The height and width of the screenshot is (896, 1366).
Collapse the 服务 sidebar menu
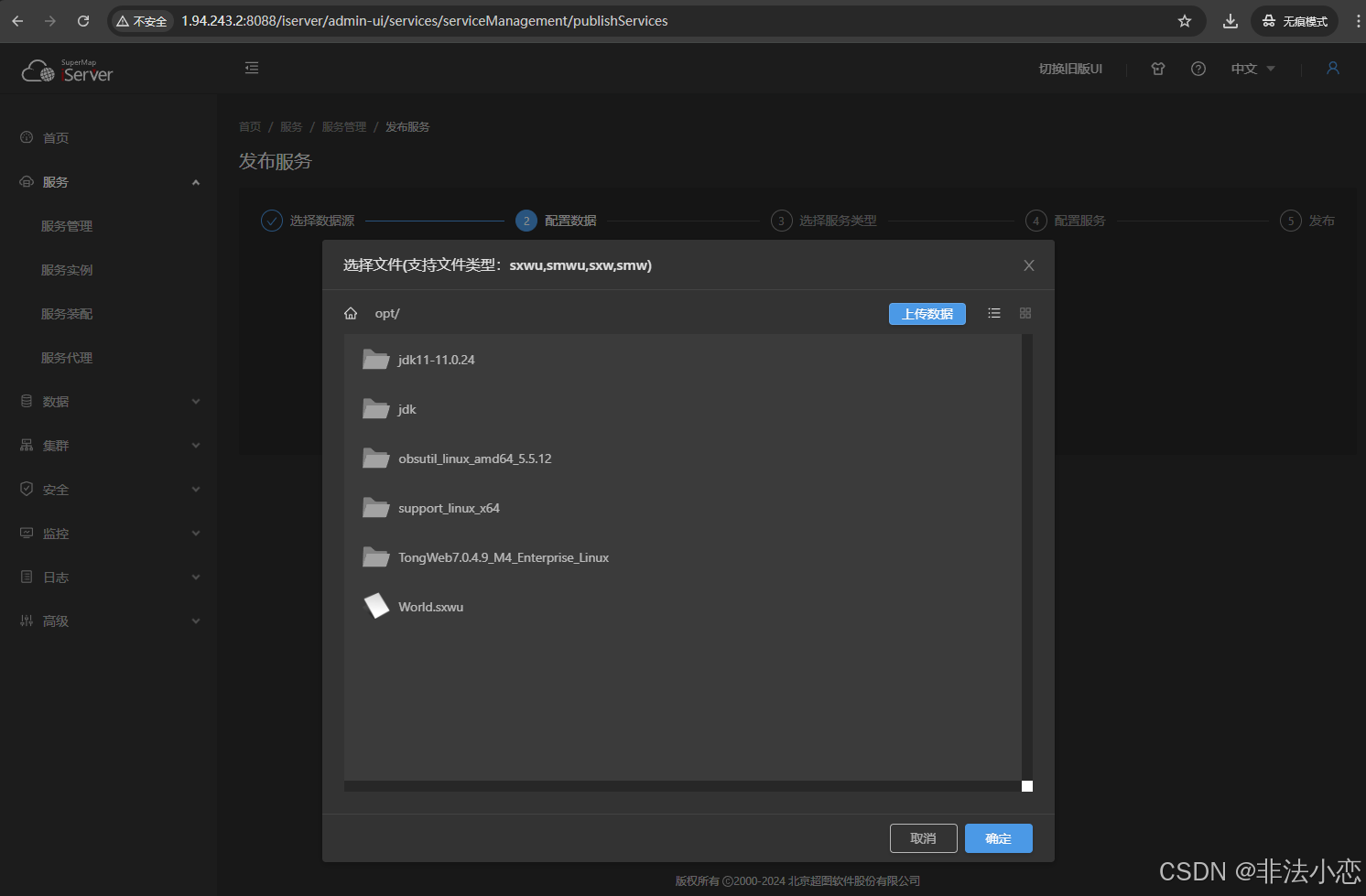tap(110, 182)
